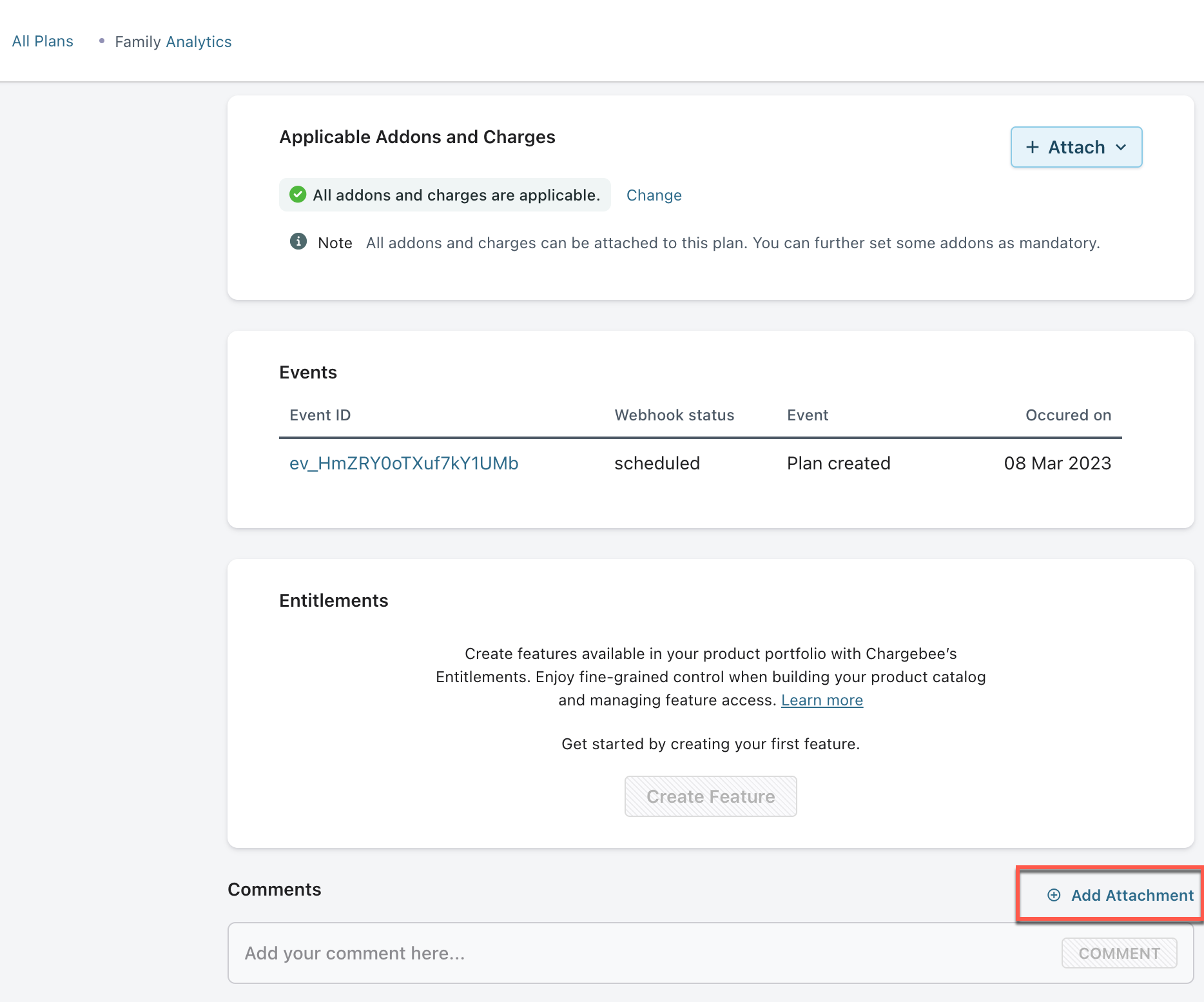The width and height of the screenshot is (1204, 1002).
Task: Click the Occured on column header
Action: (1068, 415)
